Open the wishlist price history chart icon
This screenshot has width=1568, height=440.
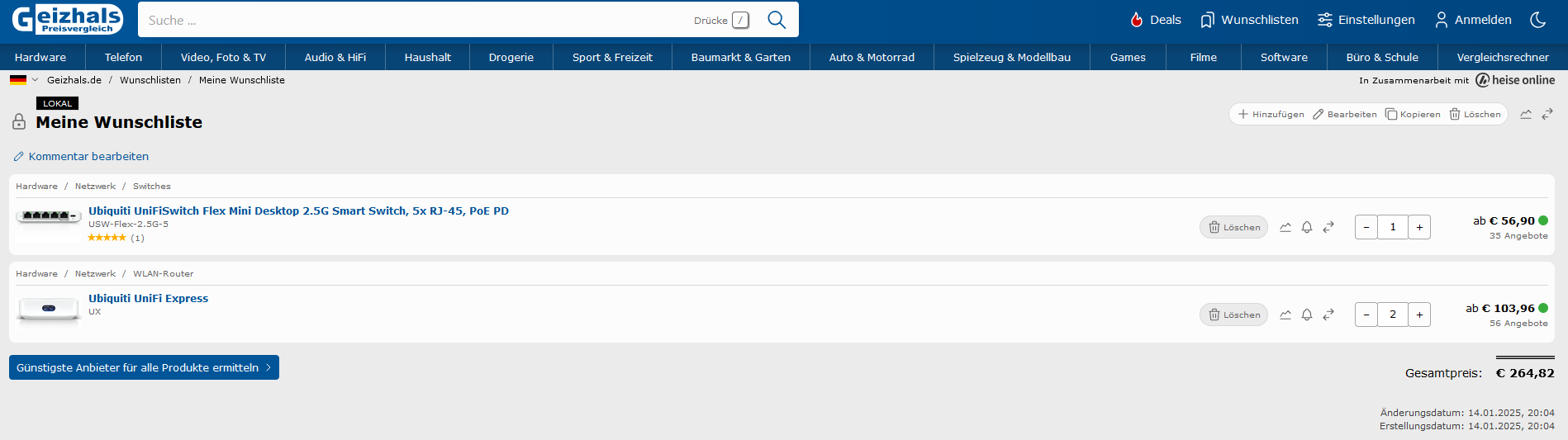tap(1526, 115)
